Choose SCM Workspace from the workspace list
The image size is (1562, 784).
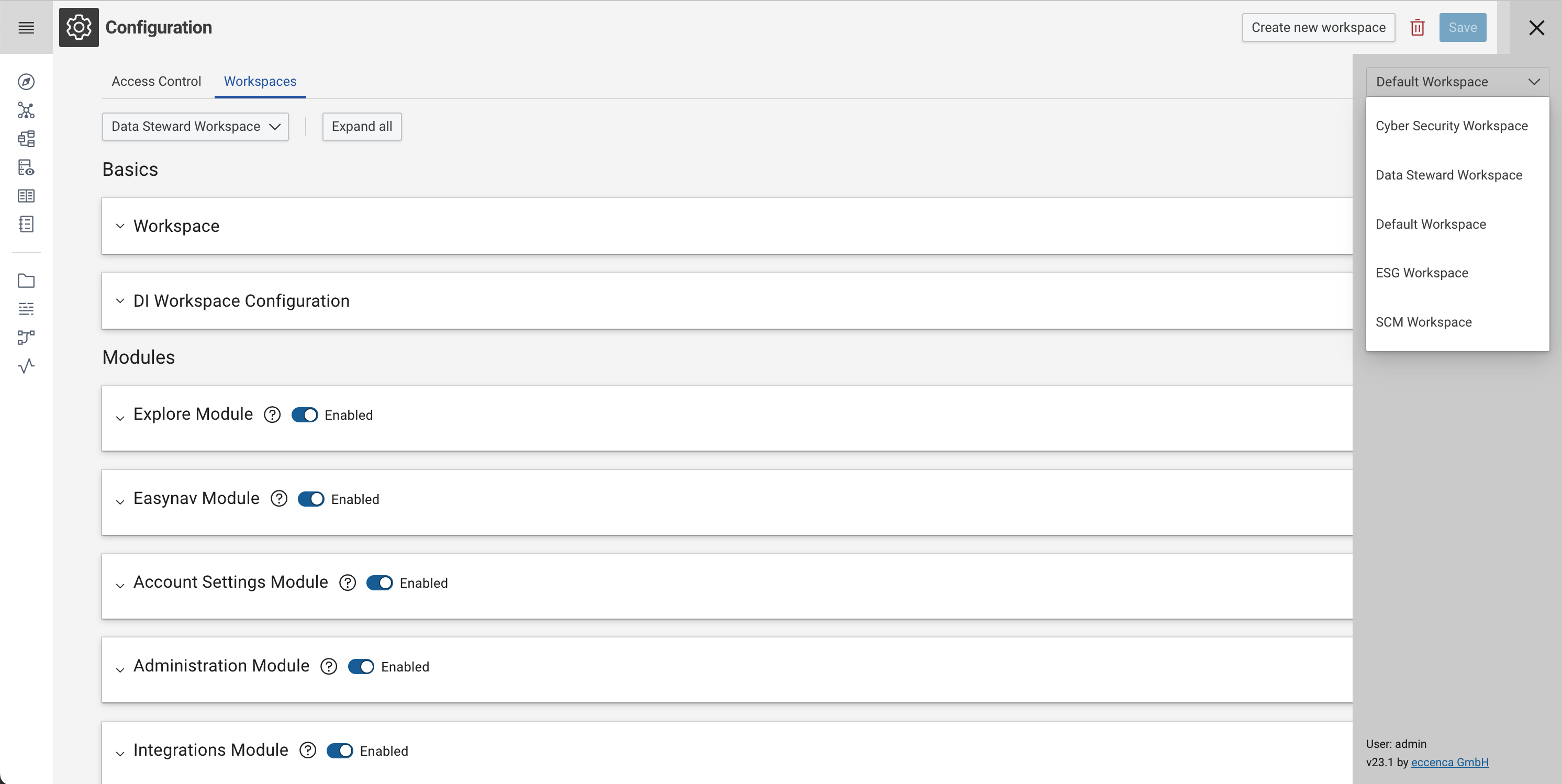coord(1424,322)
